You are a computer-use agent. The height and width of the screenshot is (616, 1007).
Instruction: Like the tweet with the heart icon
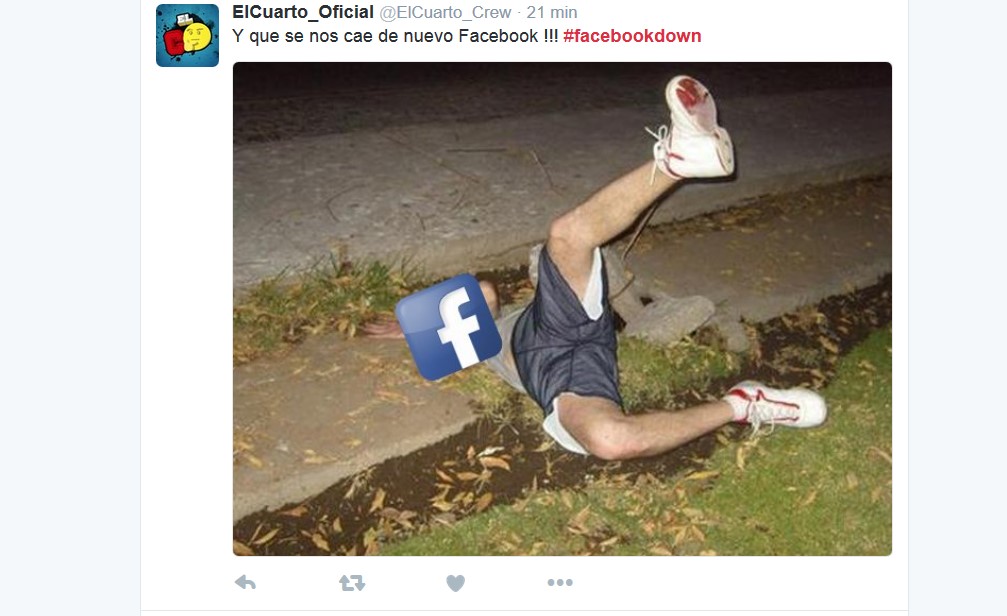[x=455, y=583]
